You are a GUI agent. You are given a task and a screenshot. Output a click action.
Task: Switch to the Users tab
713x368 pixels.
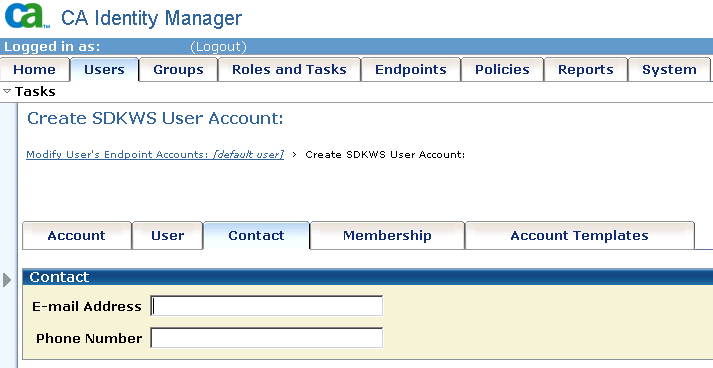(104, 70)
